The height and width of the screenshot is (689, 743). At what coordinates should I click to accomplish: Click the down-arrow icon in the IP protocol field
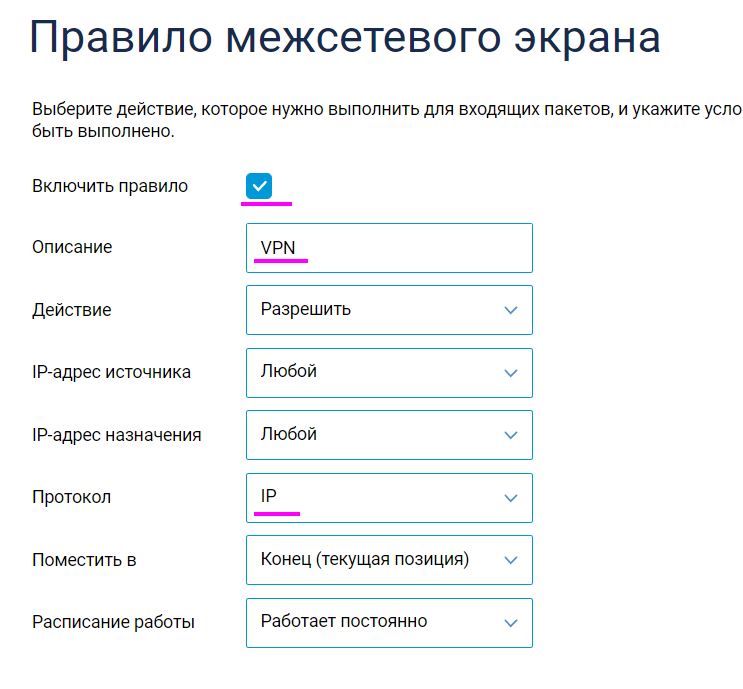pyautogui.click(x=511, y=498)
